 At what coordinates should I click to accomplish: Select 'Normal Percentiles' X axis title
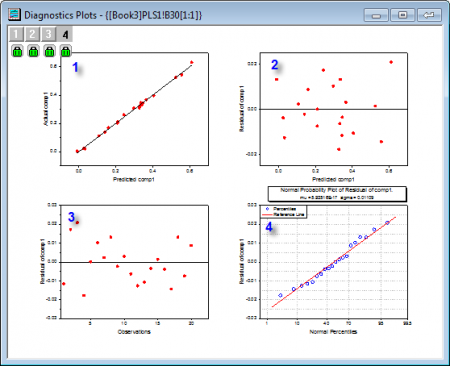pos(333,332)
